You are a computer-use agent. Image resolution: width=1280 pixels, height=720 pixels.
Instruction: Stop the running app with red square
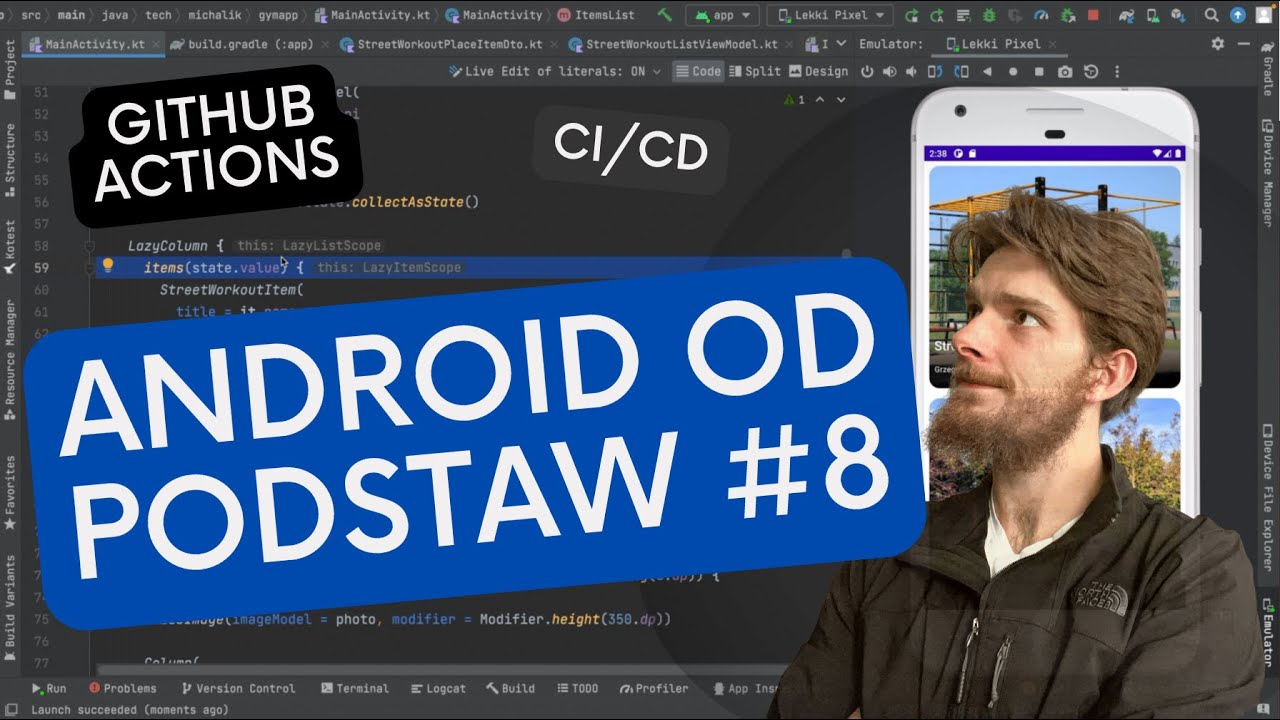click(1092, 15)
